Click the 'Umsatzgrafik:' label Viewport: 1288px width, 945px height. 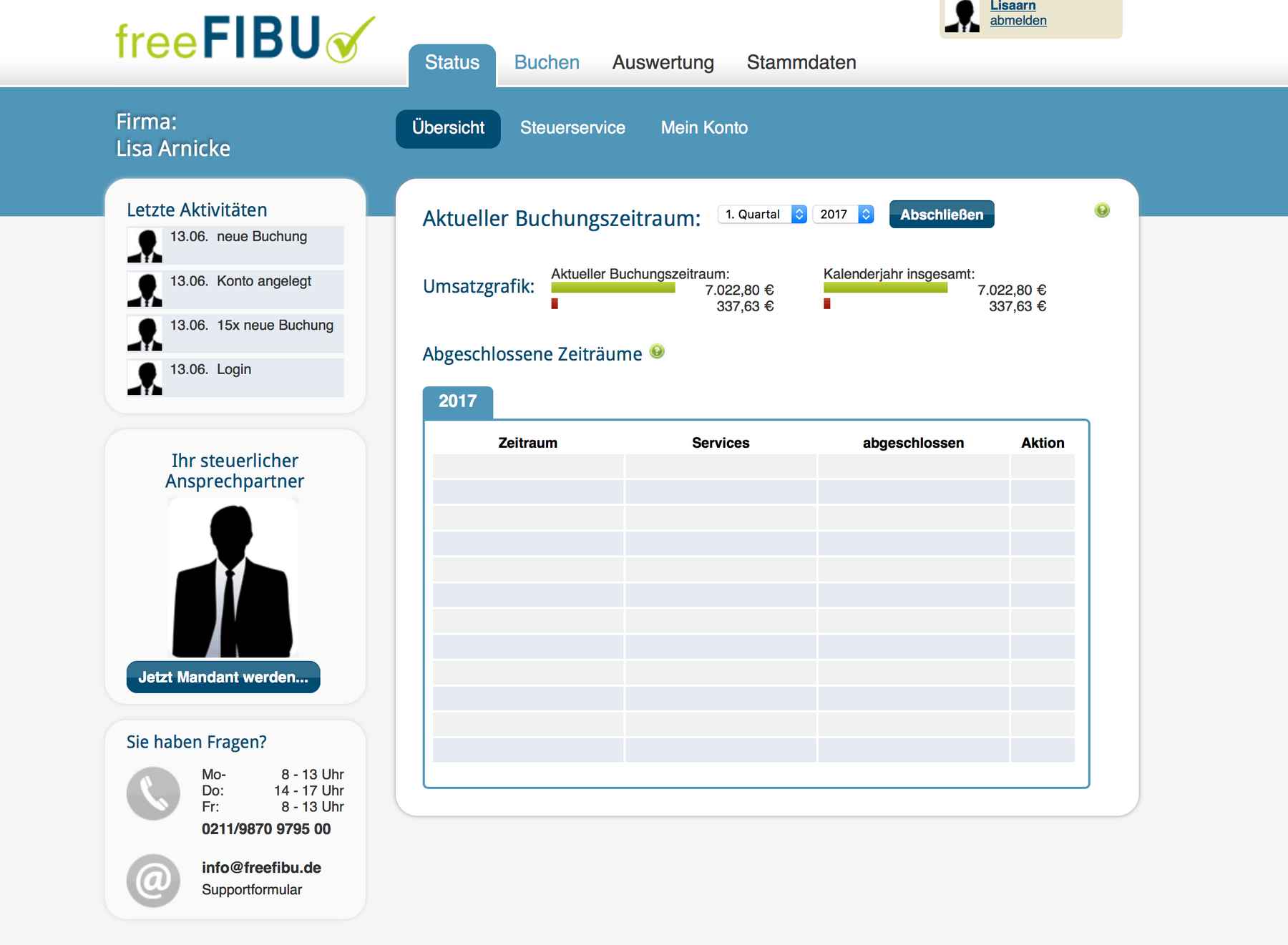click(x=479, y=287)
